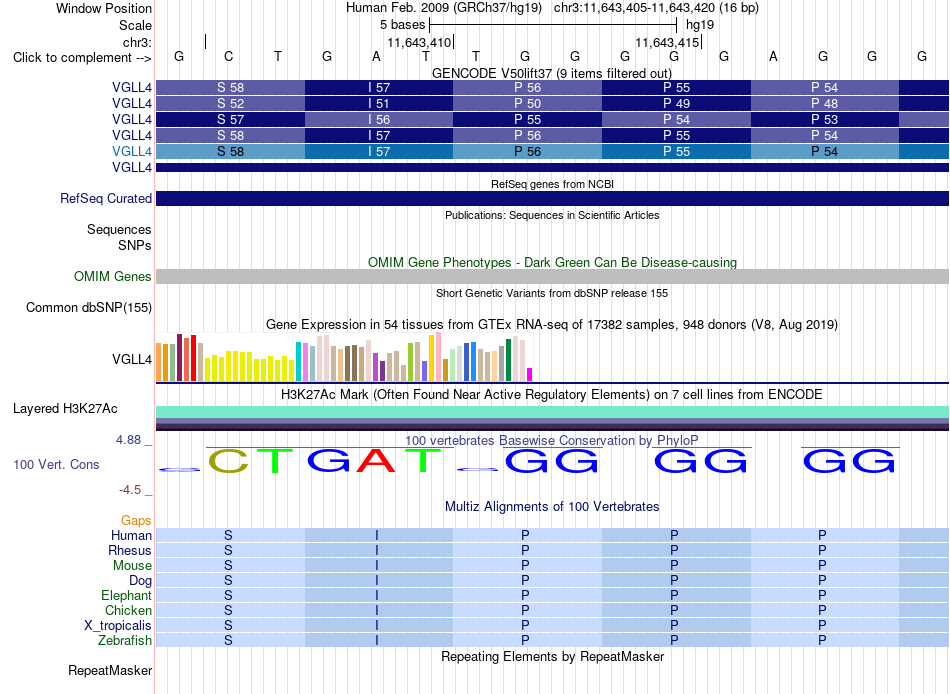Click the Human species label
Viewport: 950px width, 694px height.
point(131,535)
